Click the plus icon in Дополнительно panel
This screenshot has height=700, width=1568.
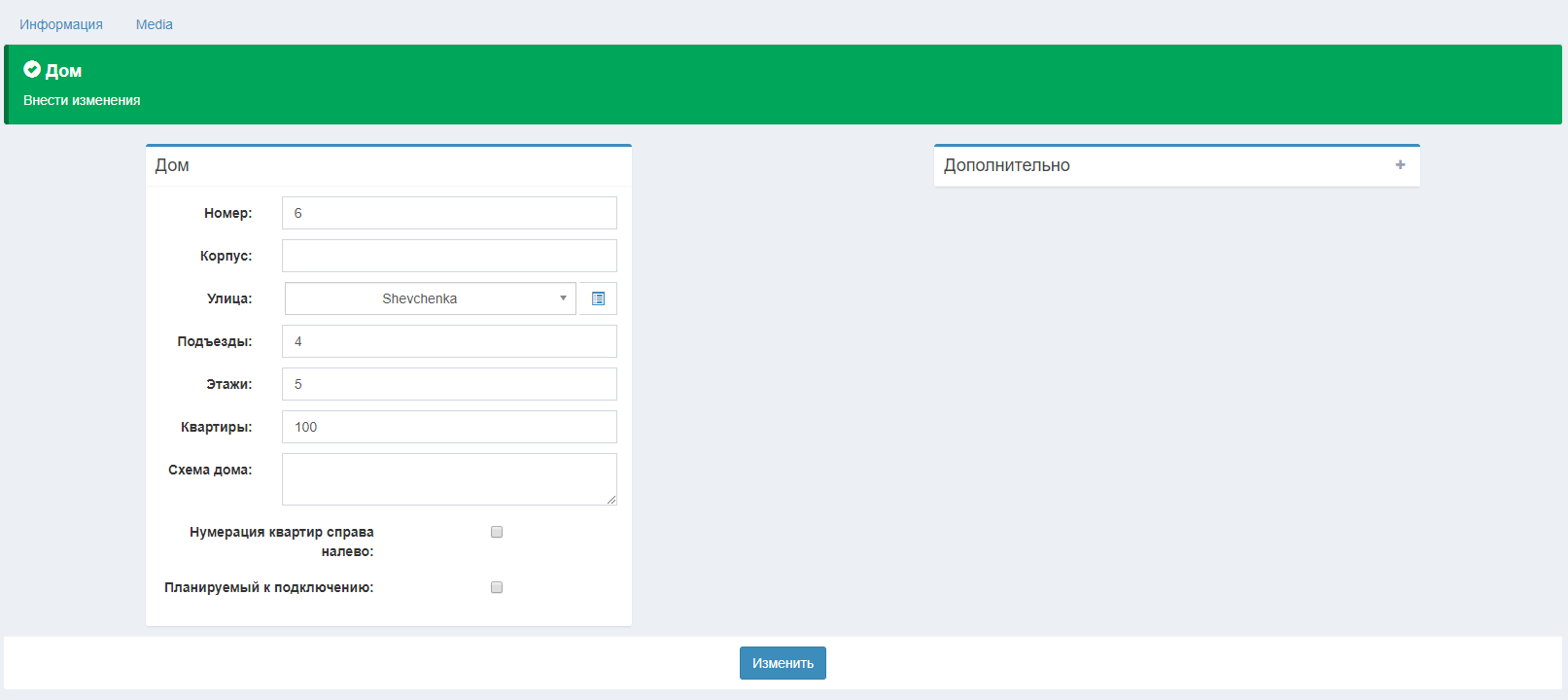[1400, 165]
